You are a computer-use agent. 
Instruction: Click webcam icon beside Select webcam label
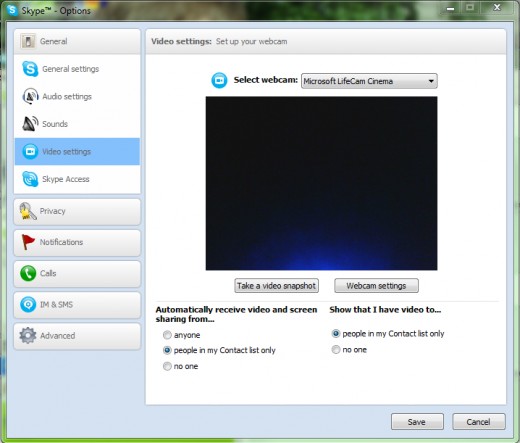coord(219,80)
